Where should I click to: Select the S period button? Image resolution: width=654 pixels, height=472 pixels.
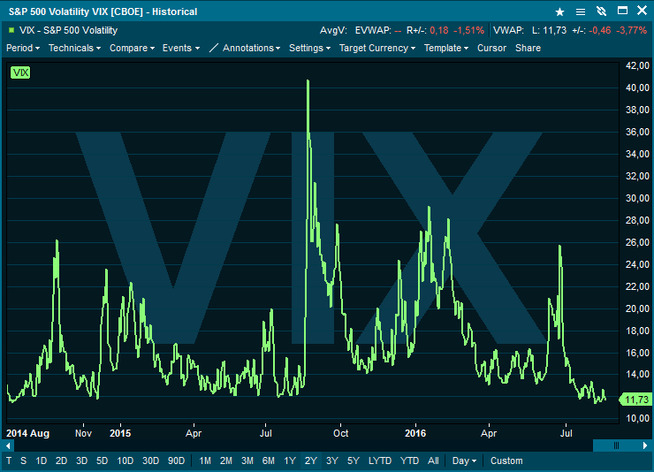(x=23, y=461)
